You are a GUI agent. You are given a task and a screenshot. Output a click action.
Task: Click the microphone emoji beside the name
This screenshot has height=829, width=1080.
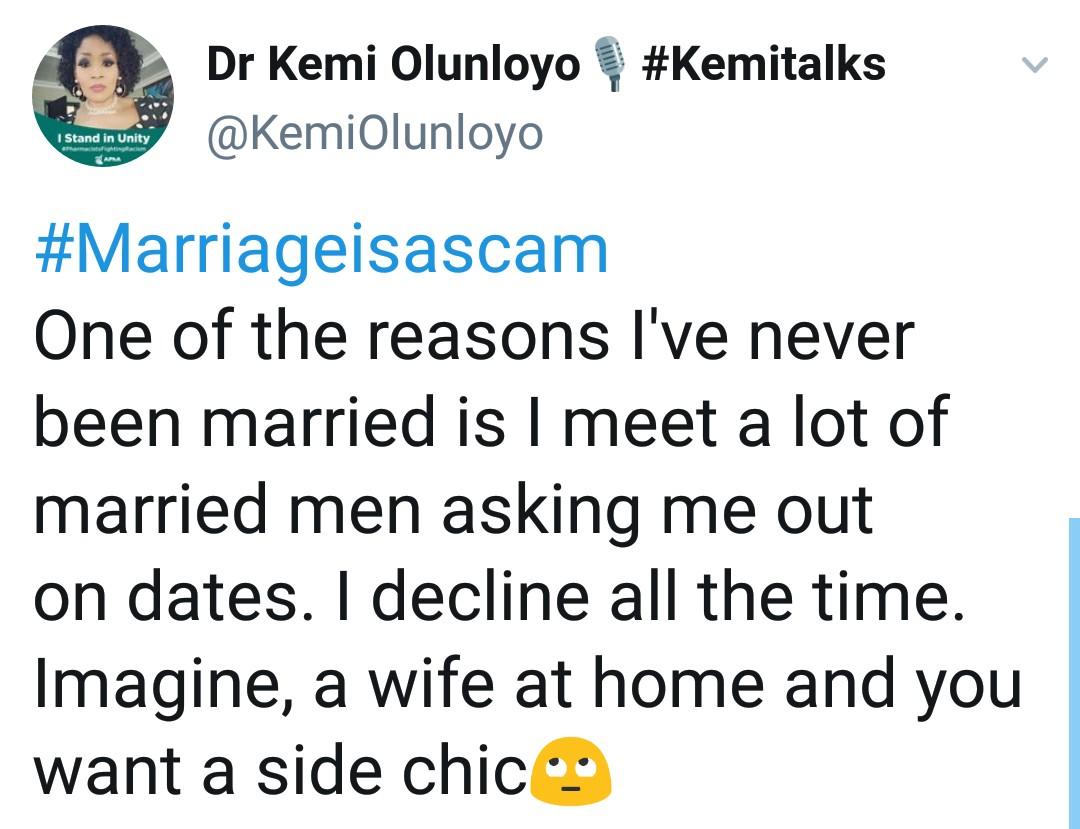click(x=609, y=63)
